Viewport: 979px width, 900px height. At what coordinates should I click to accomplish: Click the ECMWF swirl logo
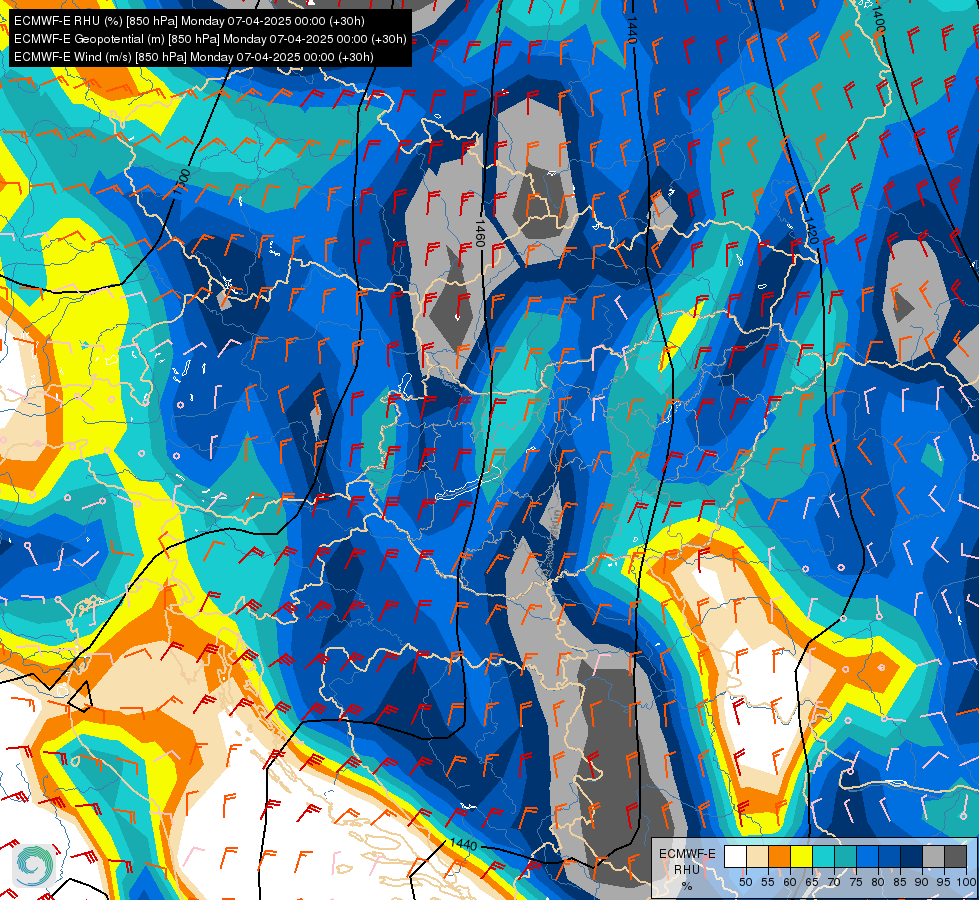pos(34,864)
